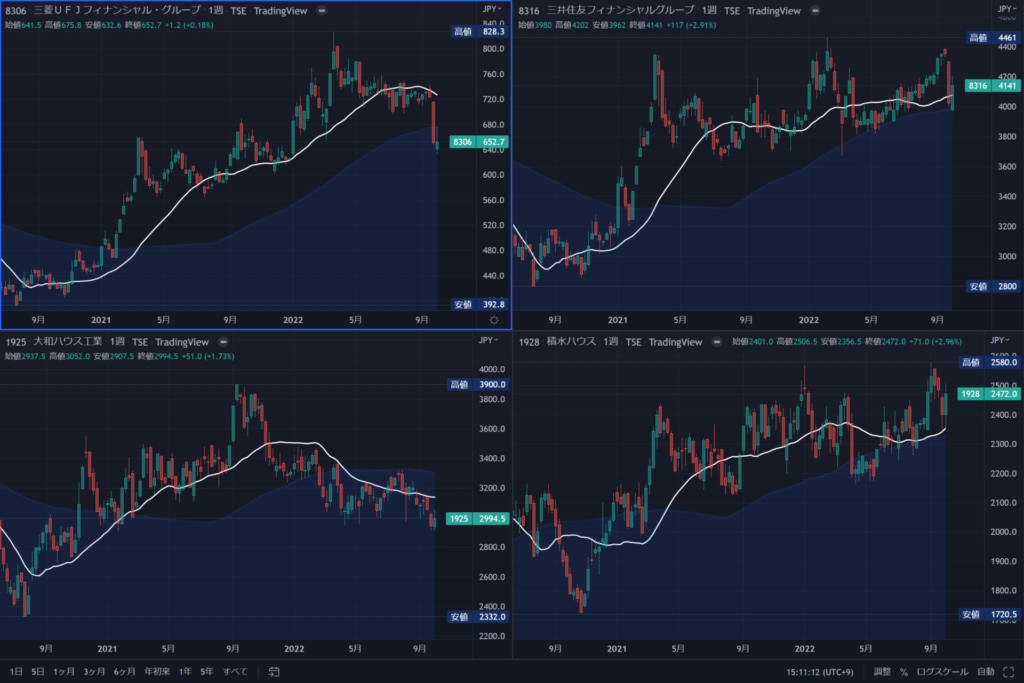Select the 3ヶ月 time range

(x=94, y=671)
